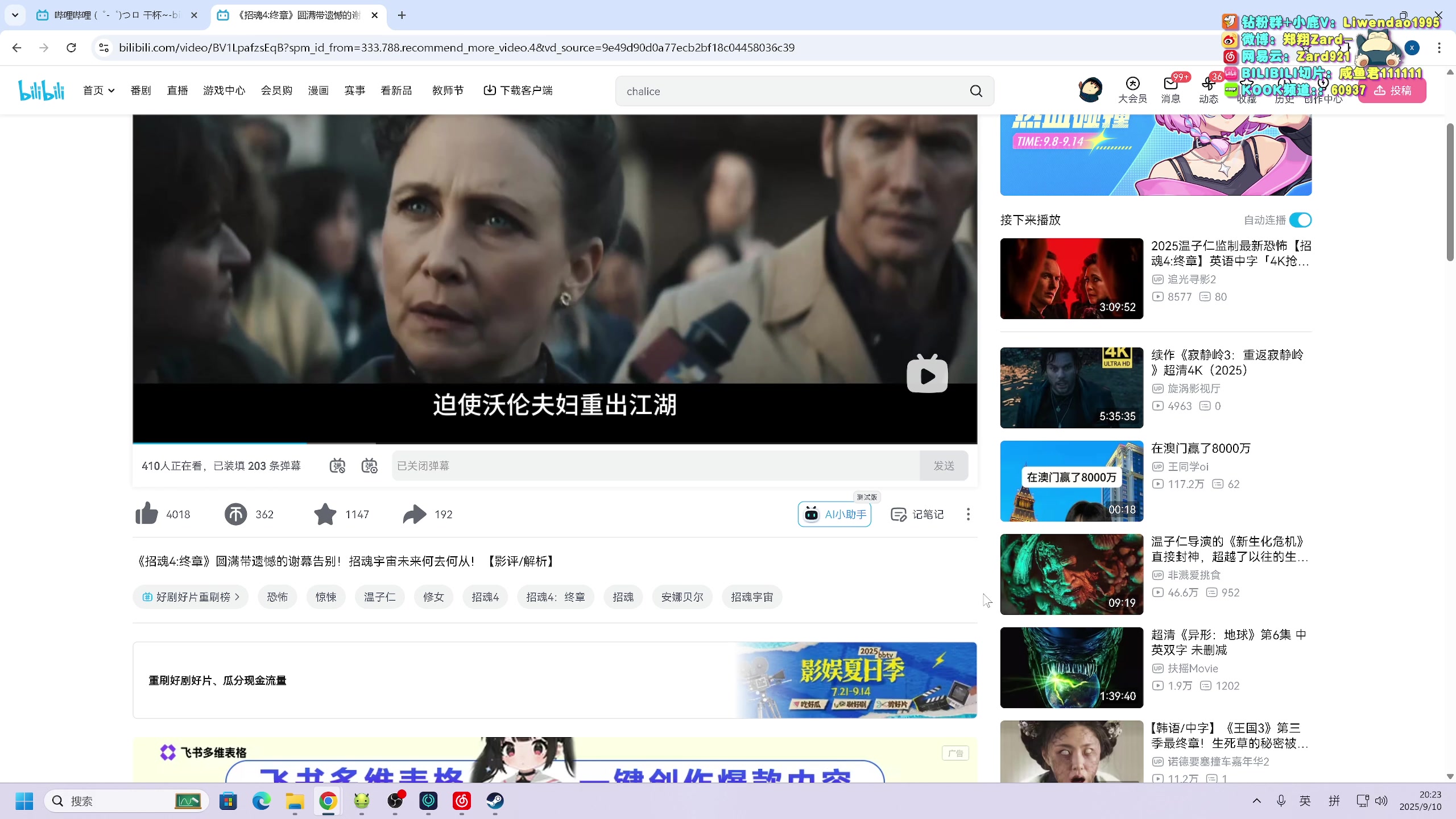Open 在澳门赢了8000万 video title
The height and width of the screenshot is (819, 1456).
point(1201,448)
